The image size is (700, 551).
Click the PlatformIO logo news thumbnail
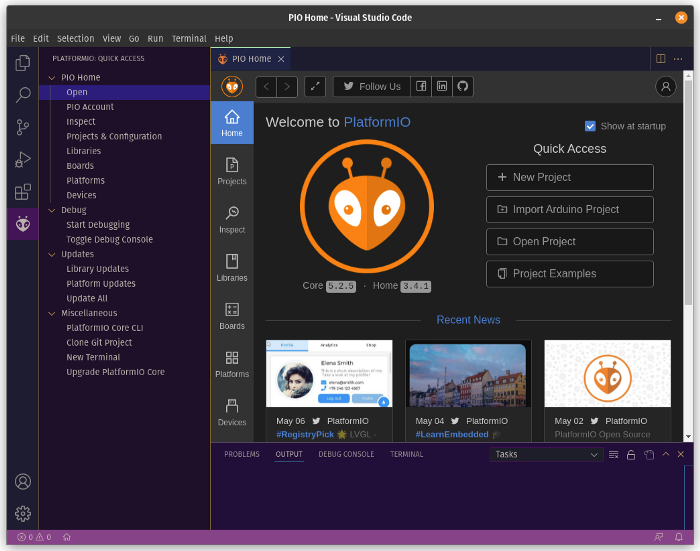coord(607,374)
